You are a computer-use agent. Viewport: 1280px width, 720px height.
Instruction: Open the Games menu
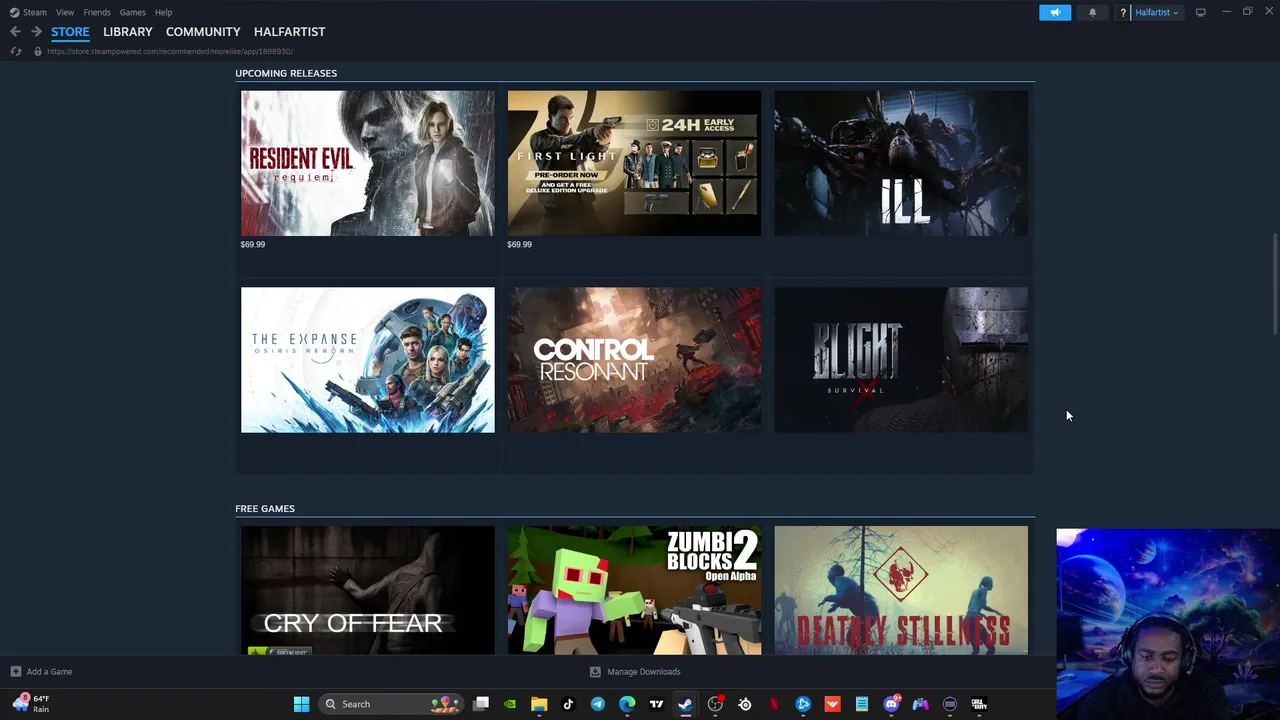[132, 12]
